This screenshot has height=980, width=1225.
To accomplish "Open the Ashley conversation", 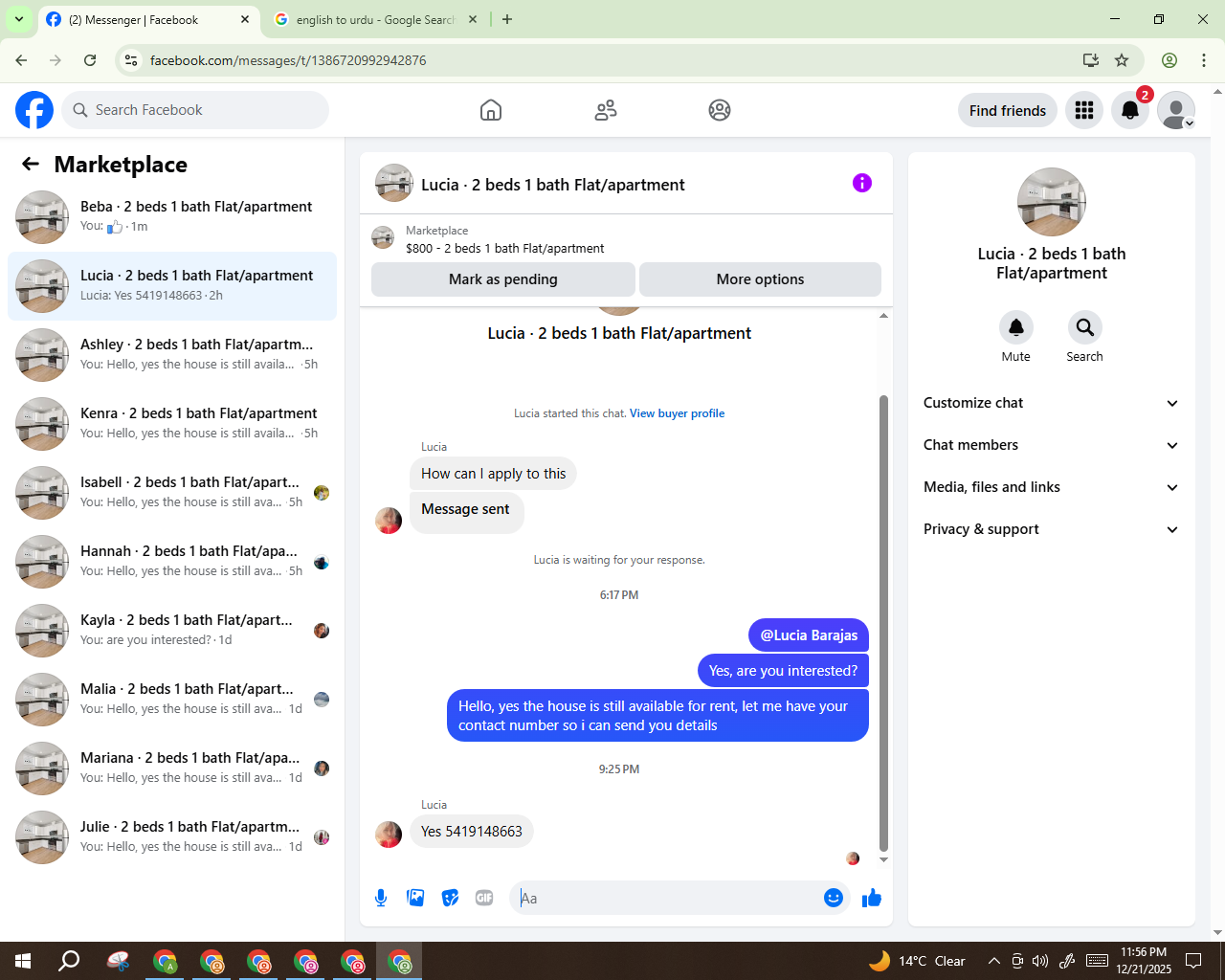I will (172, 355).
